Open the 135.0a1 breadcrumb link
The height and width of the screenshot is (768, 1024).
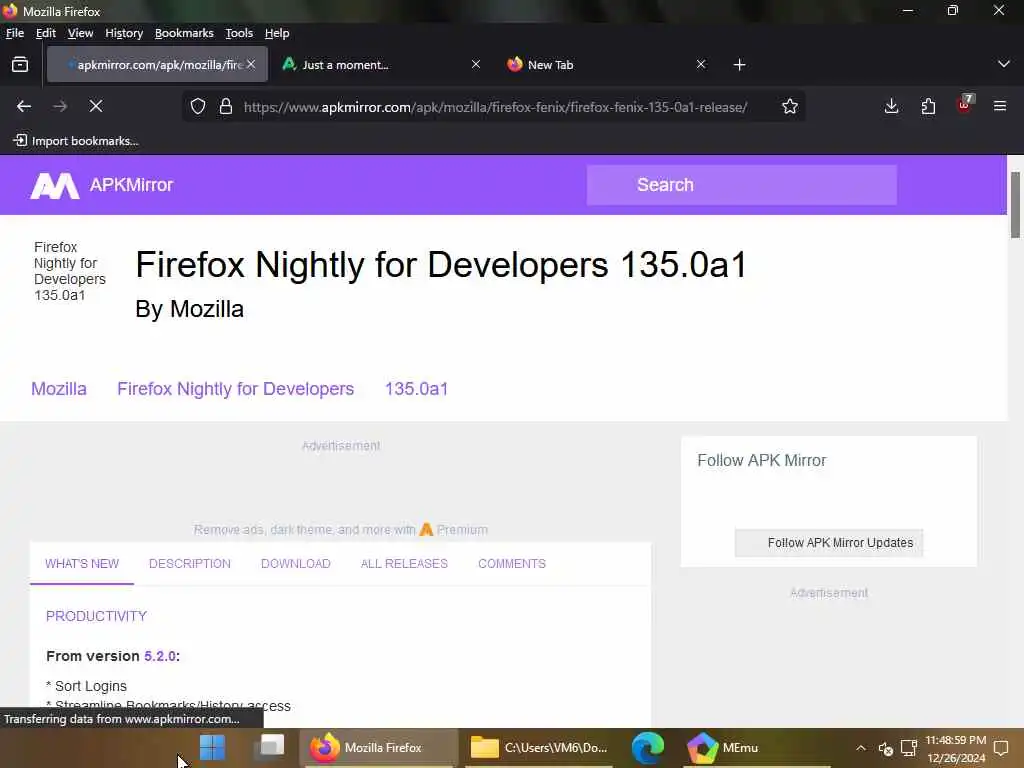click(x=417, y=389)
